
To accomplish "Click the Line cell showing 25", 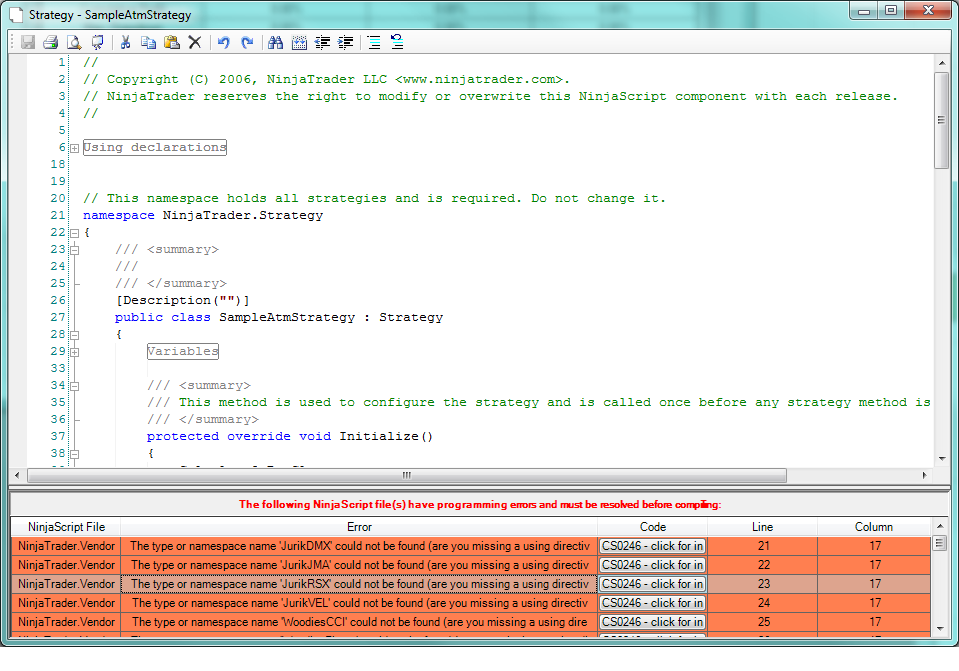I will 763,622.
